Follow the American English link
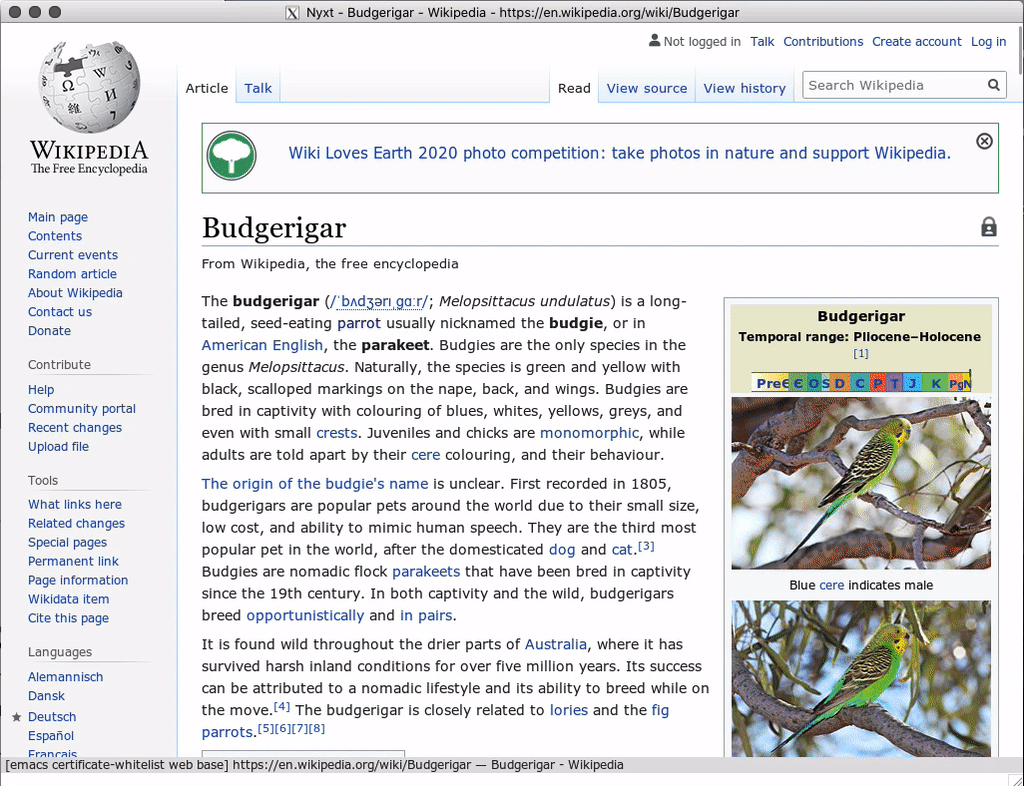1024x786 pixels. [262, 345]
